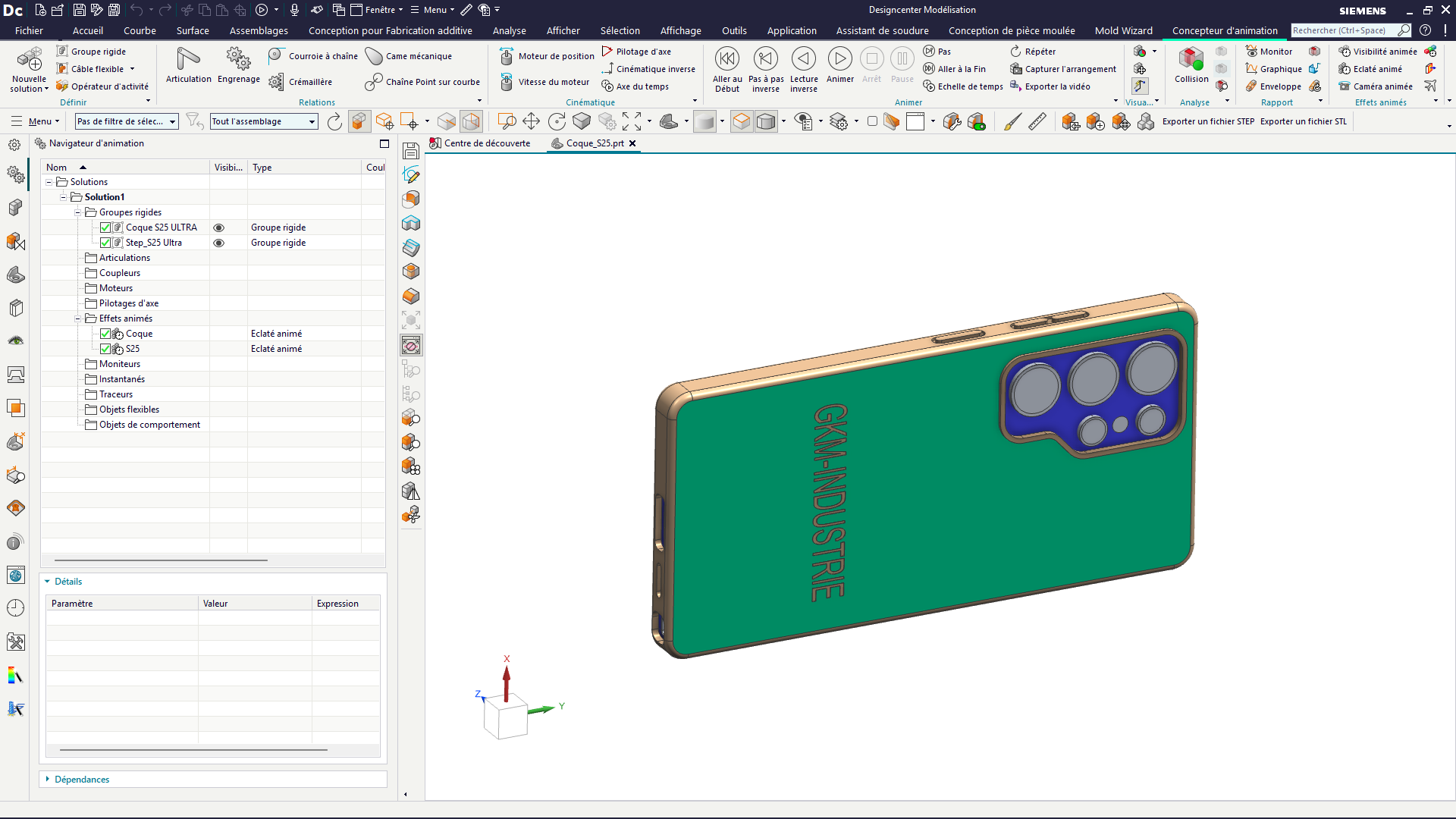Select the Moteurs folder in navigator
1456x819 pixels.
(x=115, y=288)
